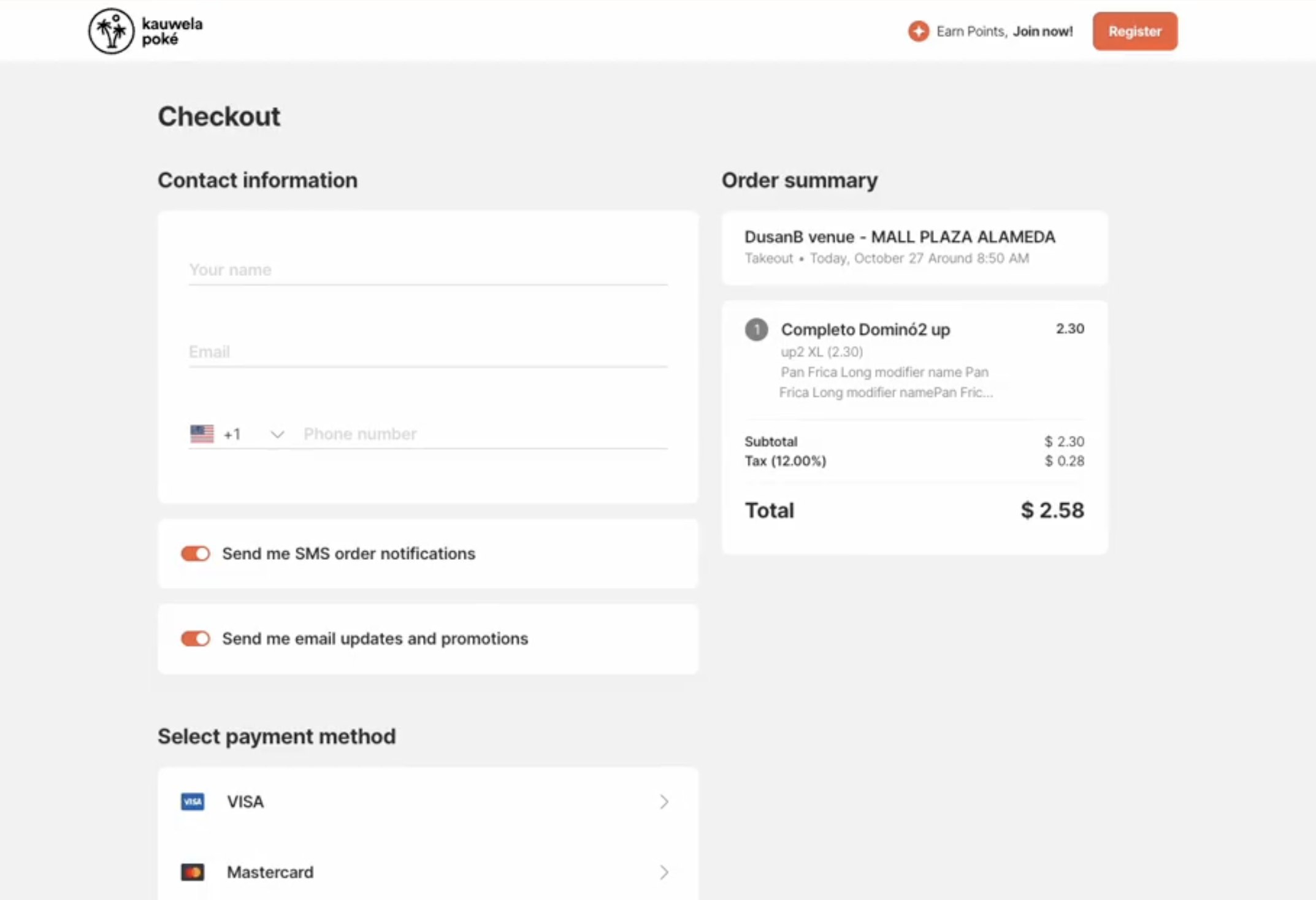The width and height of the screenshot is (1316, 900).
Task: Click the blue VISA card icon
Action: (193, 802)
